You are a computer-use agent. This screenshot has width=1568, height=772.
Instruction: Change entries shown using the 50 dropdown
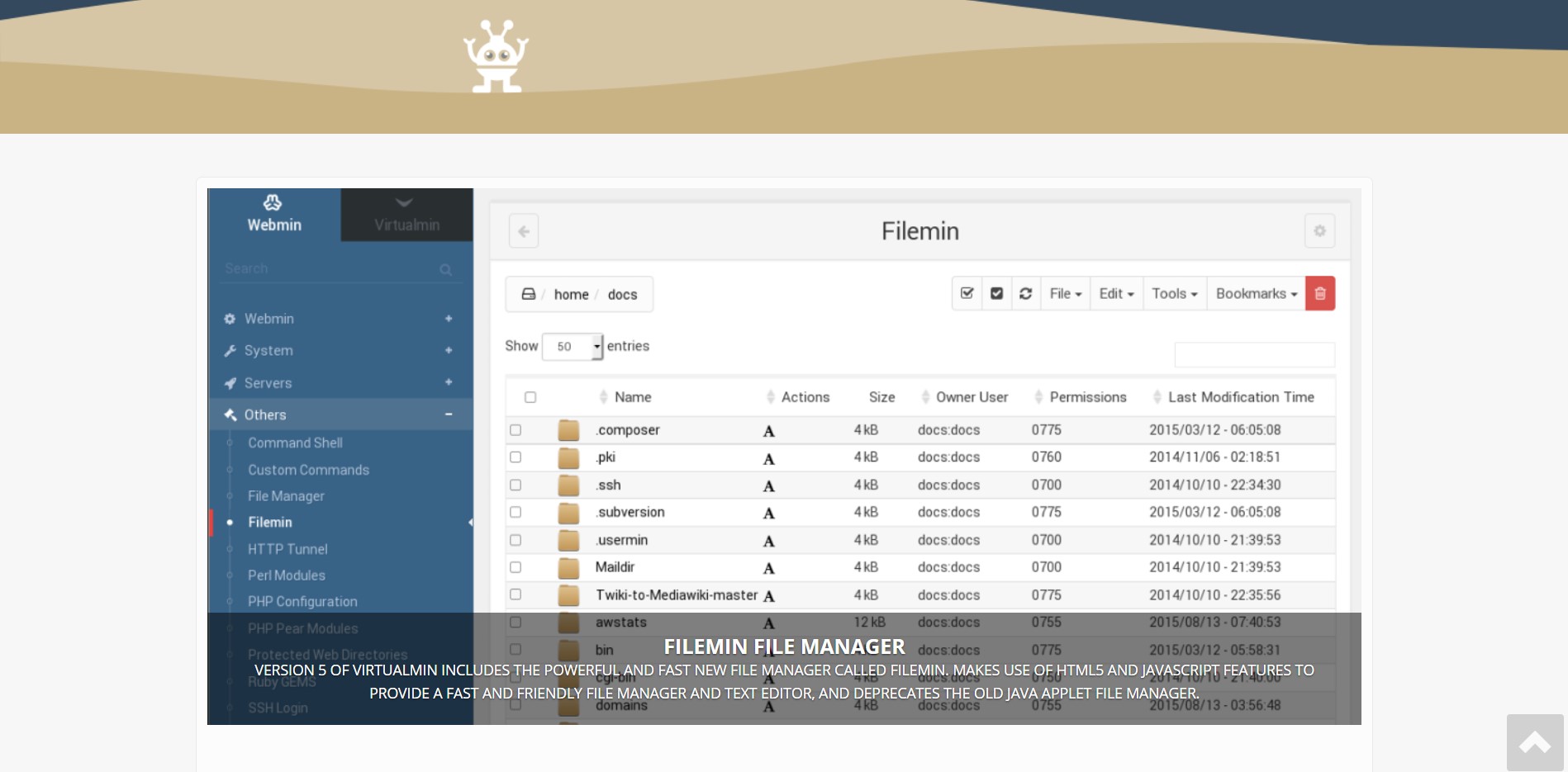click(573, 346)
